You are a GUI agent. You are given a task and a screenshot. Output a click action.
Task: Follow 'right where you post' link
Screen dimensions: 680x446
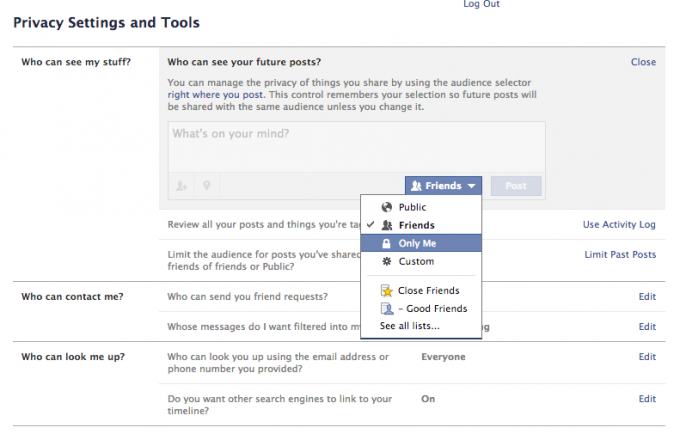click(215, 95)
